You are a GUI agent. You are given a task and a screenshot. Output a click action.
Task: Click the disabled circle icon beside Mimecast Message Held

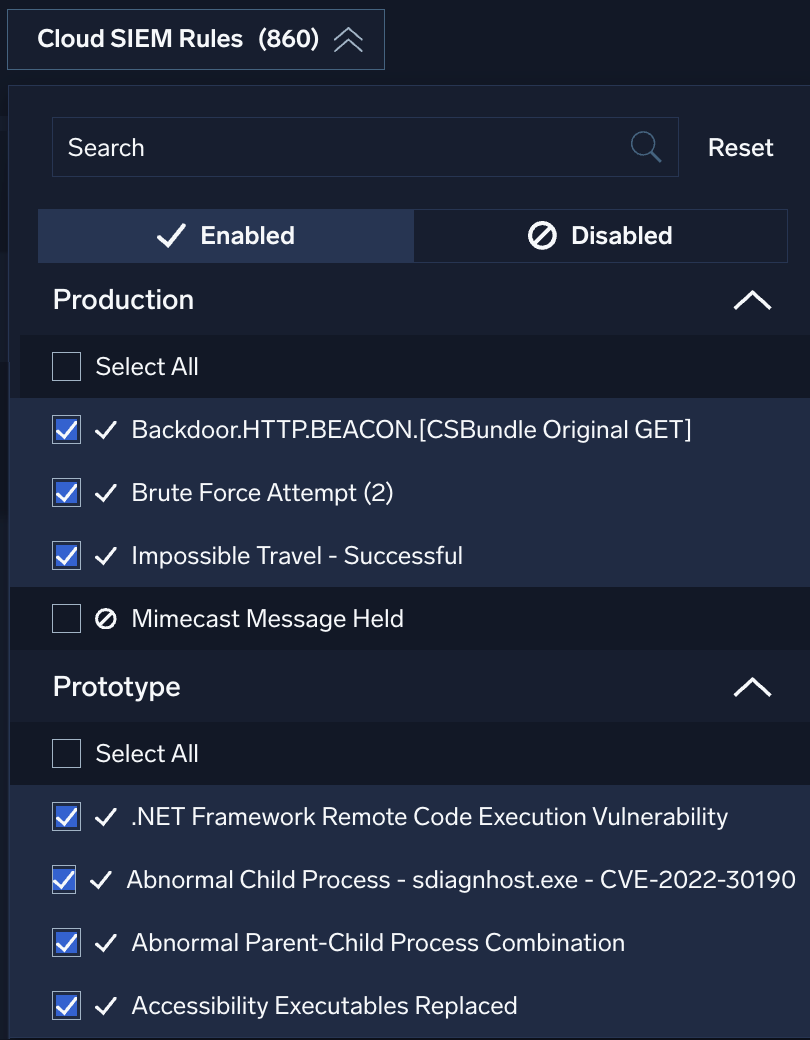tap(105, 618)
